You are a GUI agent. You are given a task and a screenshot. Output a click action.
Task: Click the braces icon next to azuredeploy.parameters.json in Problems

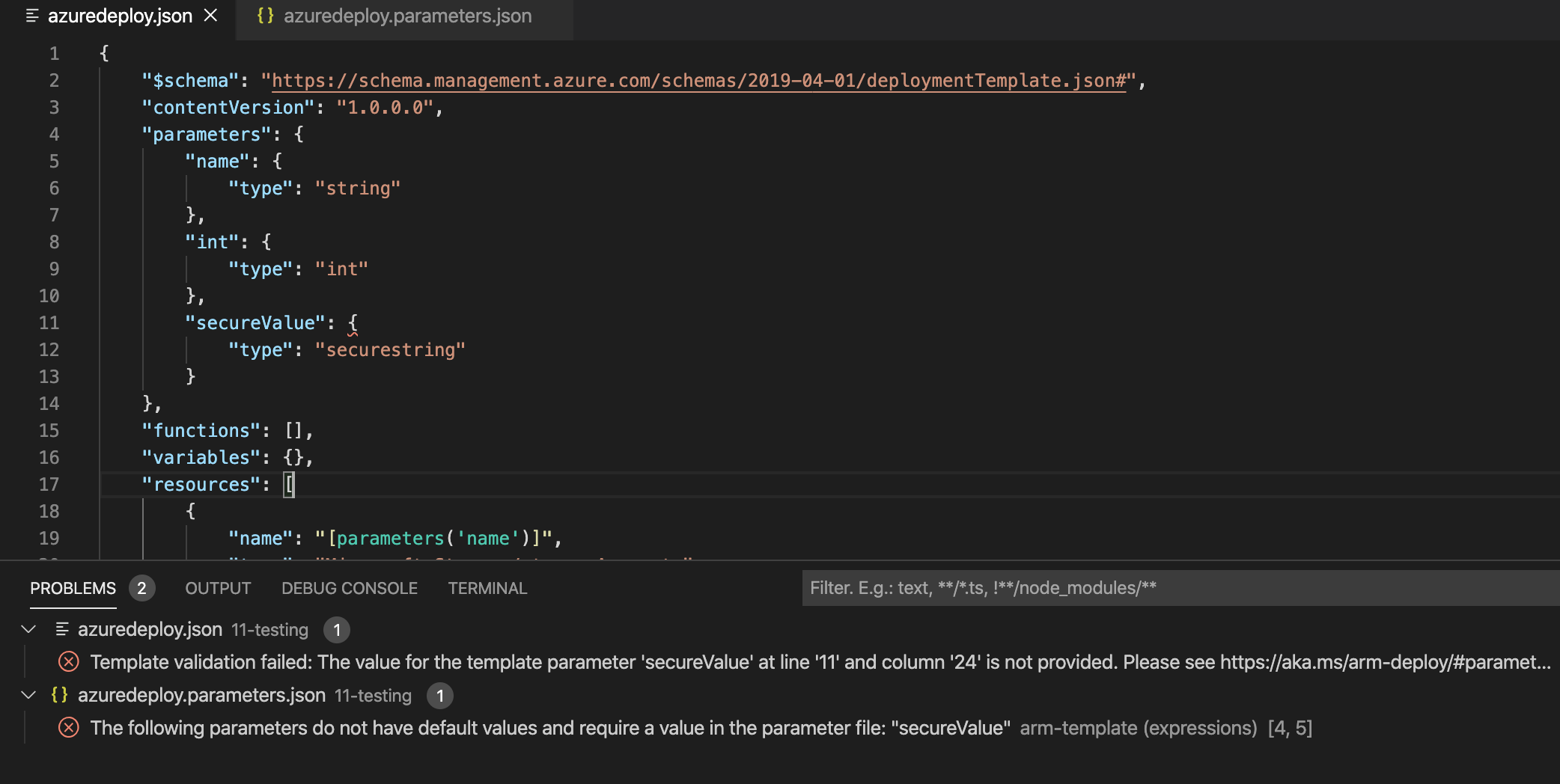click(x=58, y=695)
